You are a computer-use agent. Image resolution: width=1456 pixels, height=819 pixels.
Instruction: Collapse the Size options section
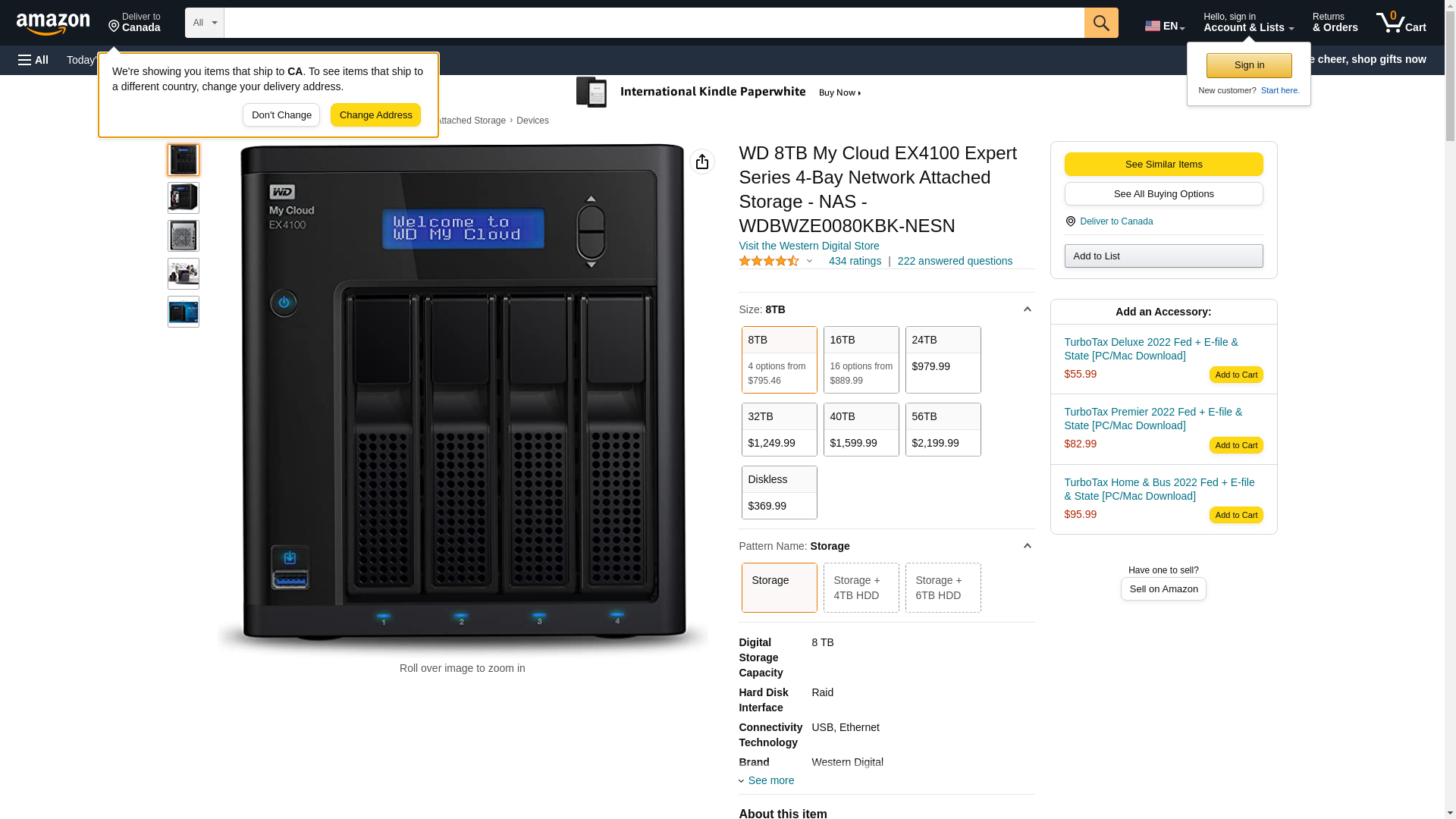1027,309
